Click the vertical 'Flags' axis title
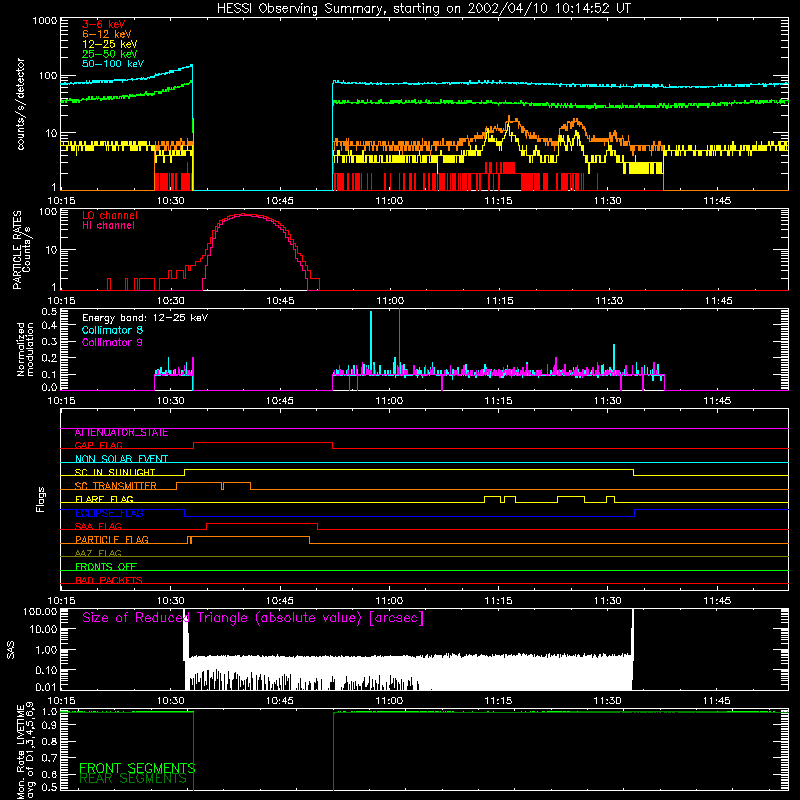 point(41,499)
